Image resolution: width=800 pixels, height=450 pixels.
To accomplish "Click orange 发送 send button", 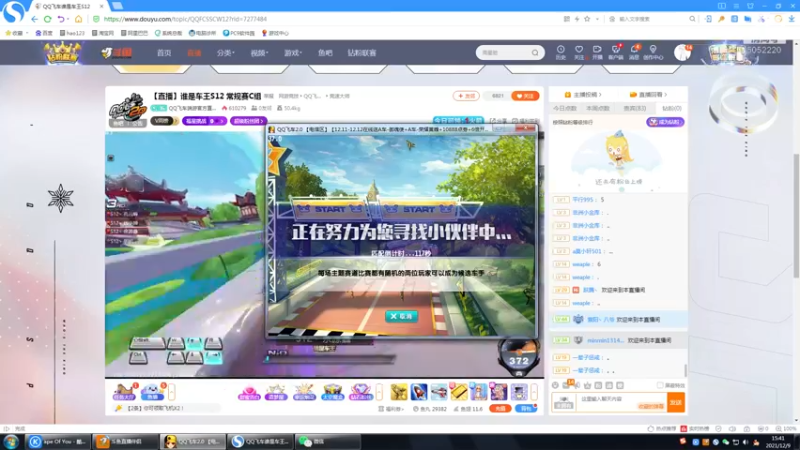I will (676, 403).
